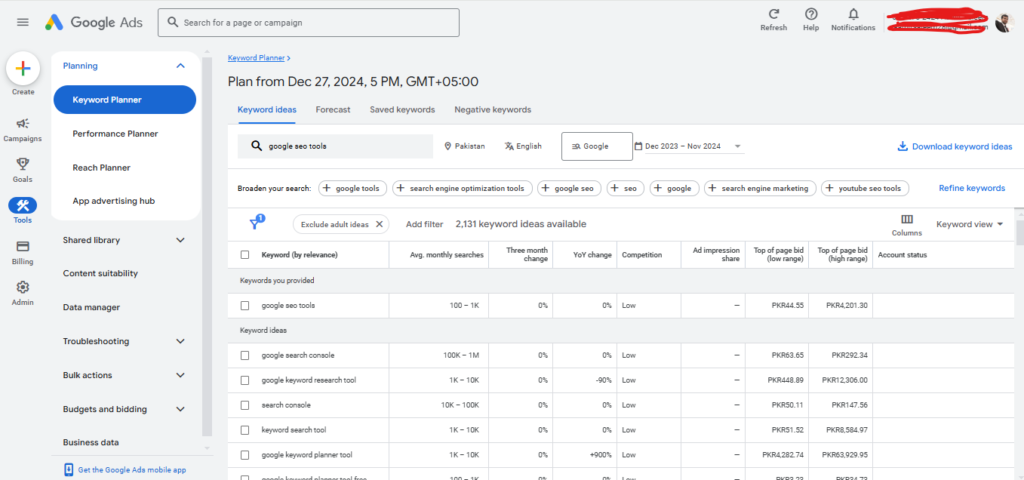Open Data manager

(91, 307)
